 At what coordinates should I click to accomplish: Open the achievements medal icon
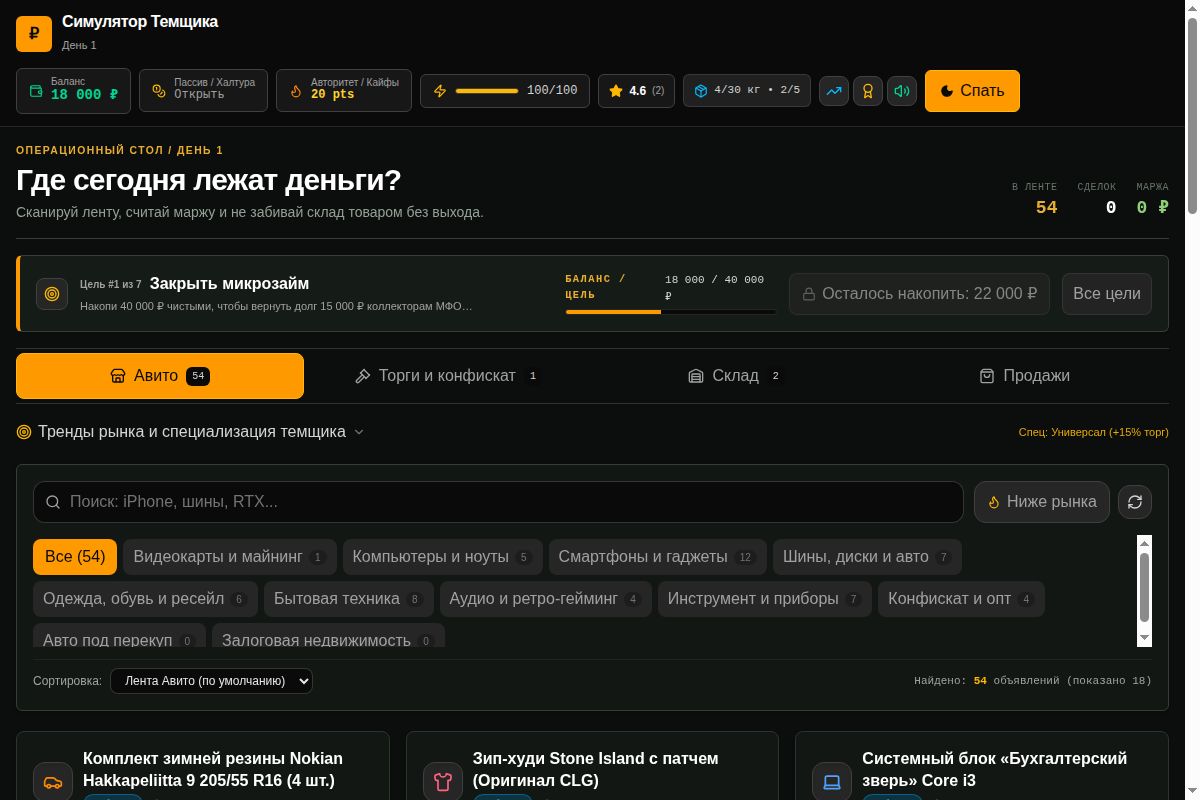868,91
